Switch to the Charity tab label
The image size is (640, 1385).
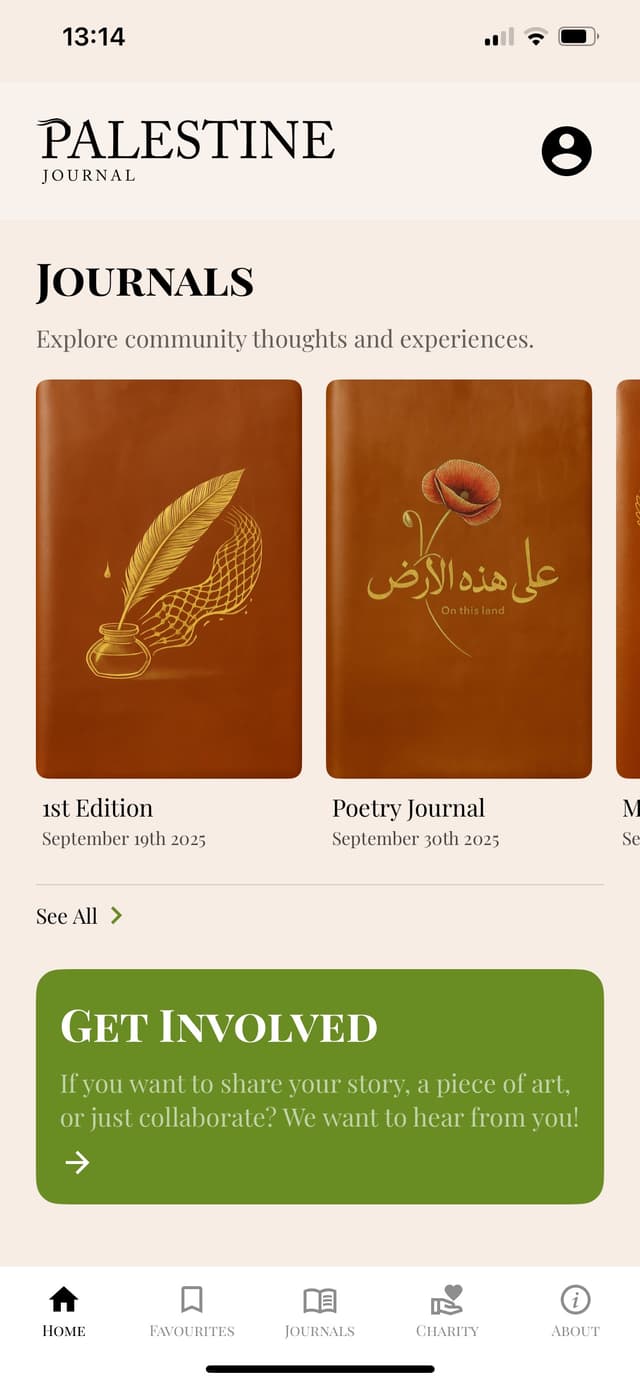point(447,1331)
